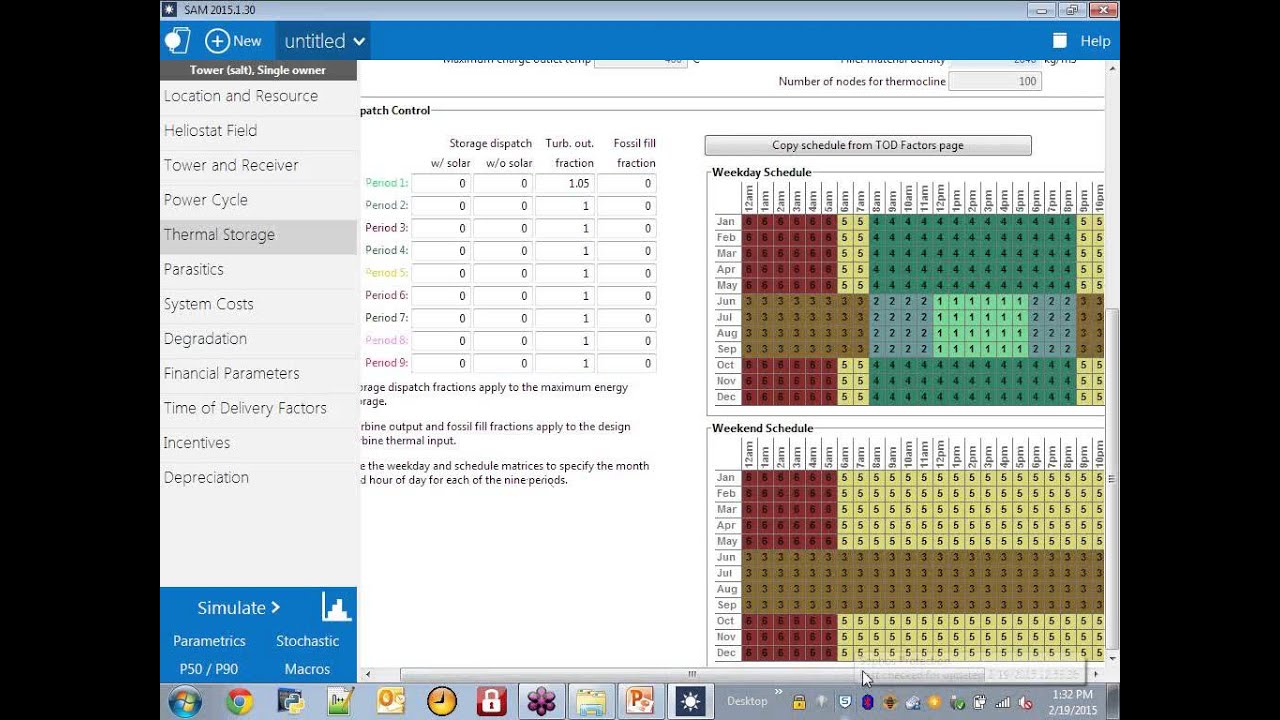Edit number of nodes for thermocline field

995,81
